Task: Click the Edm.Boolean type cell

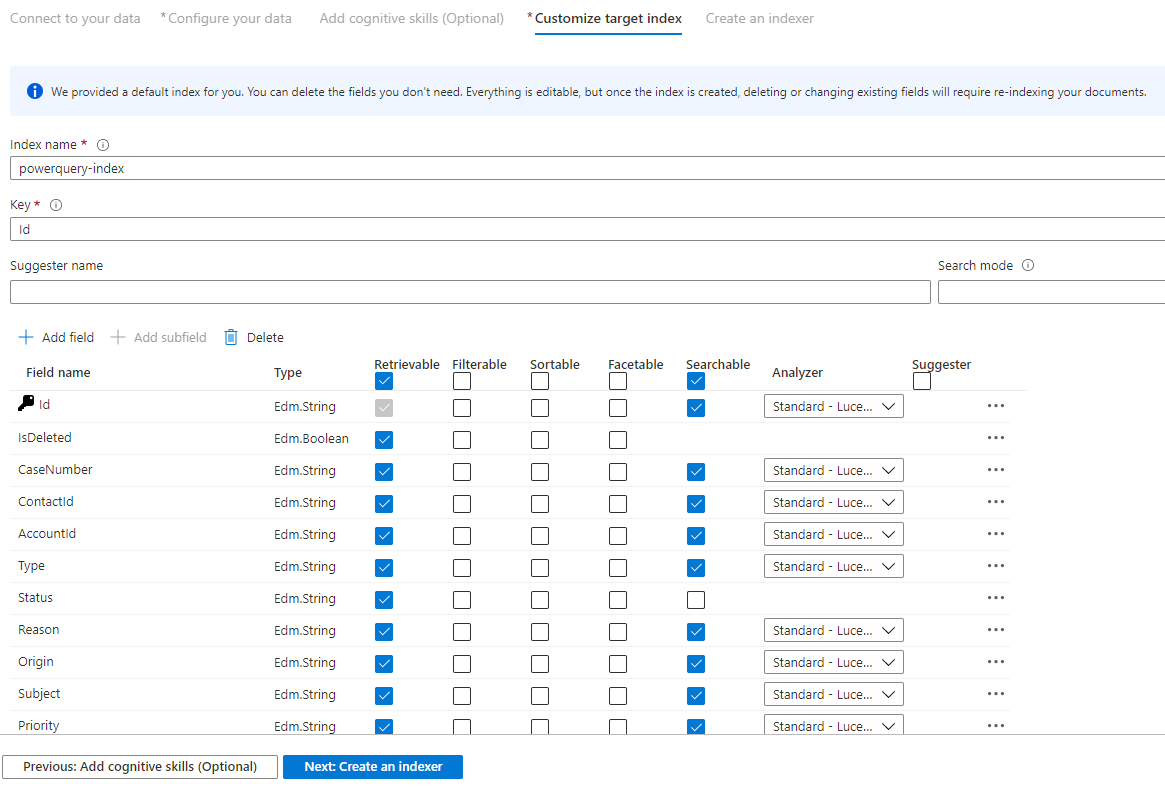Action: [x=311, y=438]
